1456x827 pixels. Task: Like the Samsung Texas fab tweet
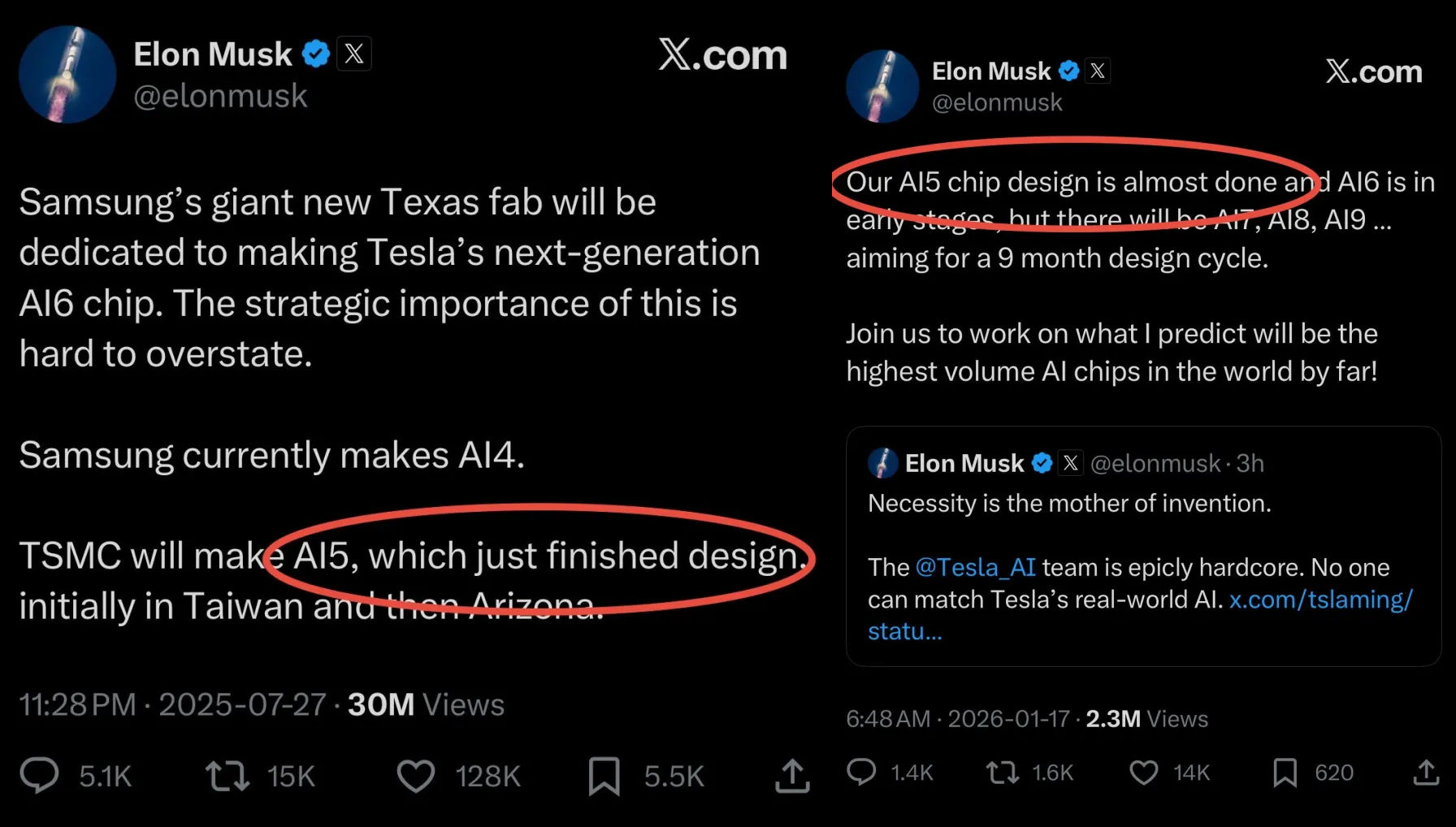[415, 775]
